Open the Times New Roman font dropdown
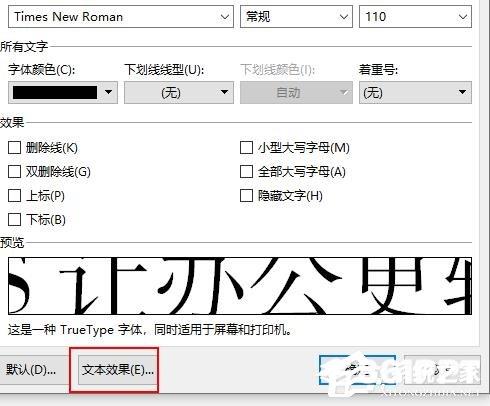Viewport: 490px width, 406px height. 225,17
